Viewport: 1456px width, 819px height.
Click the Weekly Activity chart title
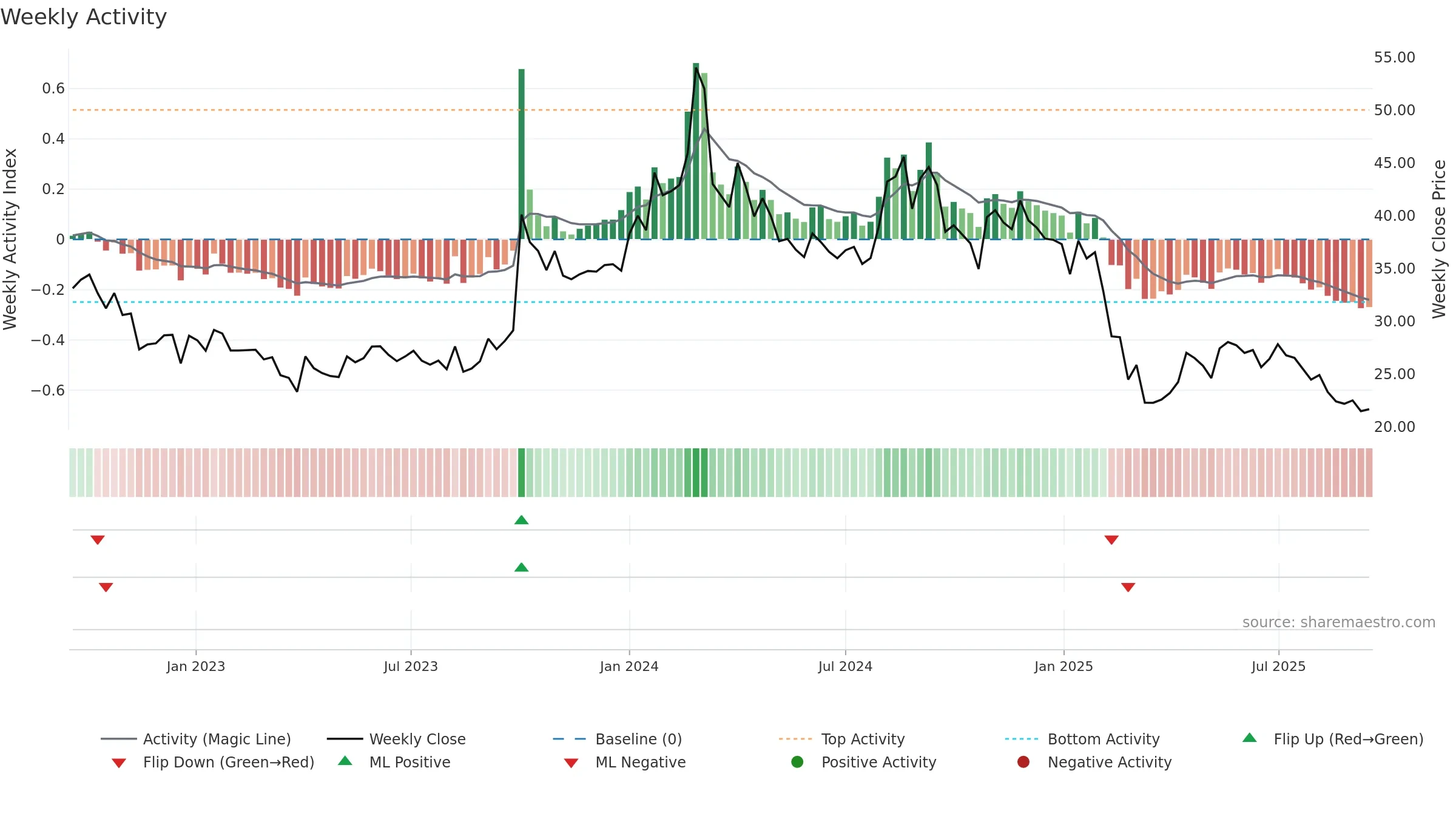[84, 17]
